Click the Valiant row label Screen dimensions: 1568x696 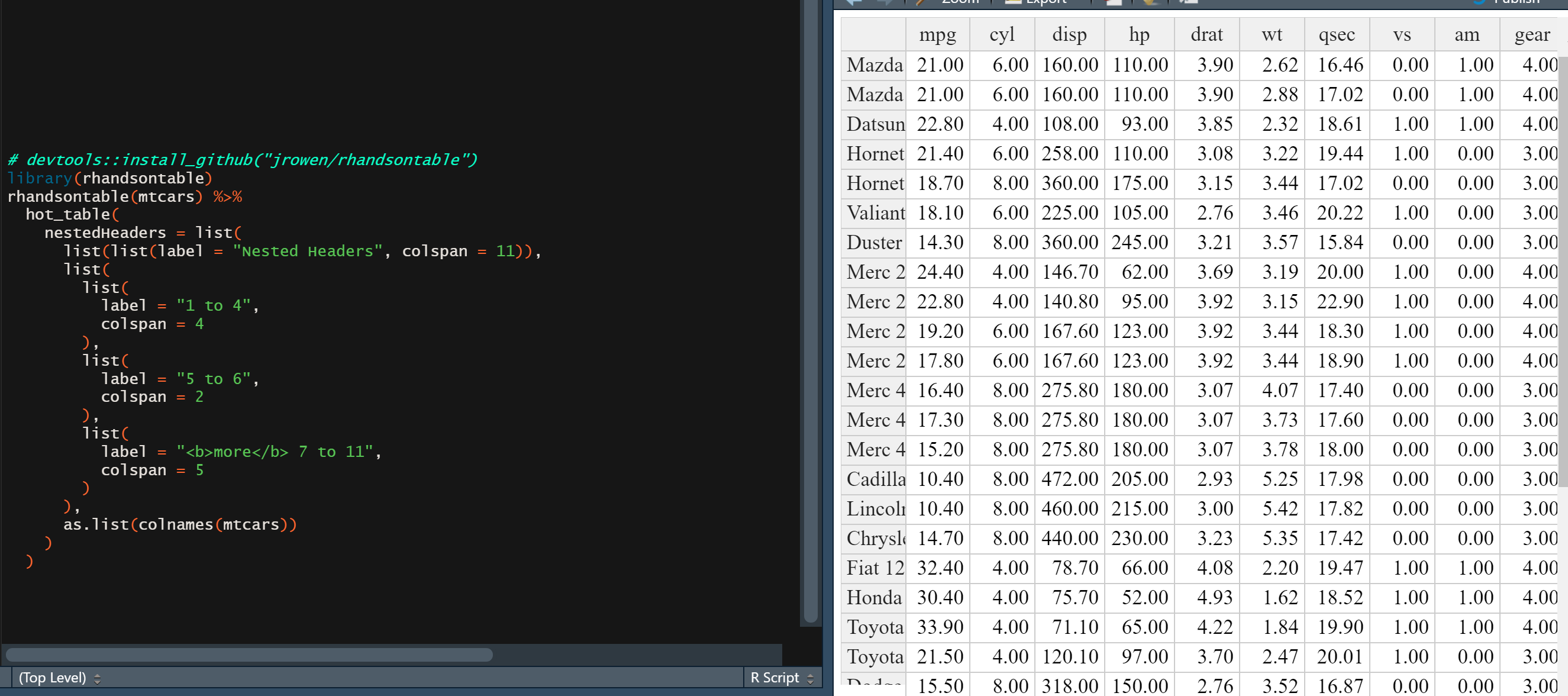pyautogui.click(x=873, y=212)
